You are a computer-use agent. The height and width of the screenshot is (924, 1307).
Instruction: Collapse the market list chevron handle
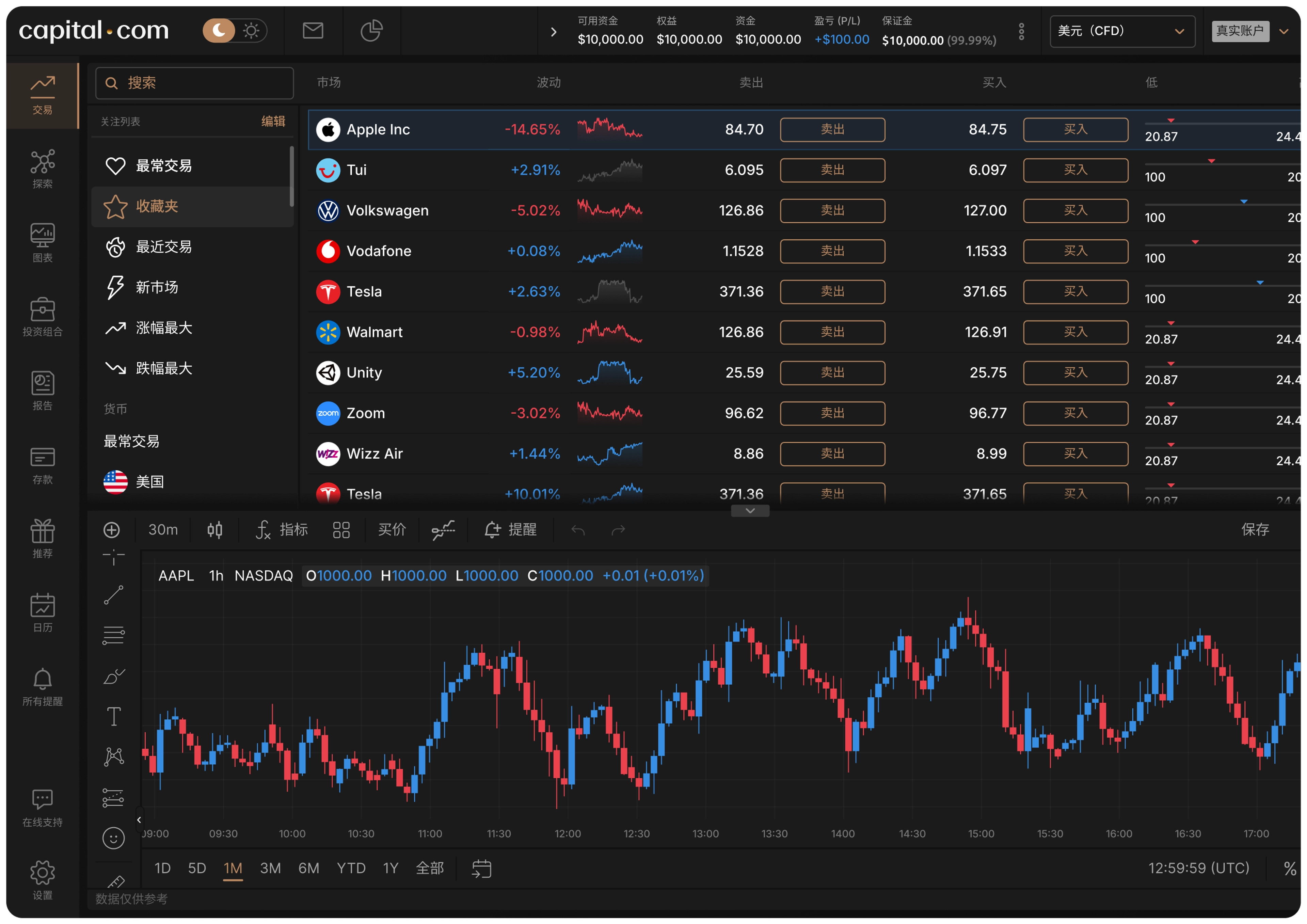[750, 511]
